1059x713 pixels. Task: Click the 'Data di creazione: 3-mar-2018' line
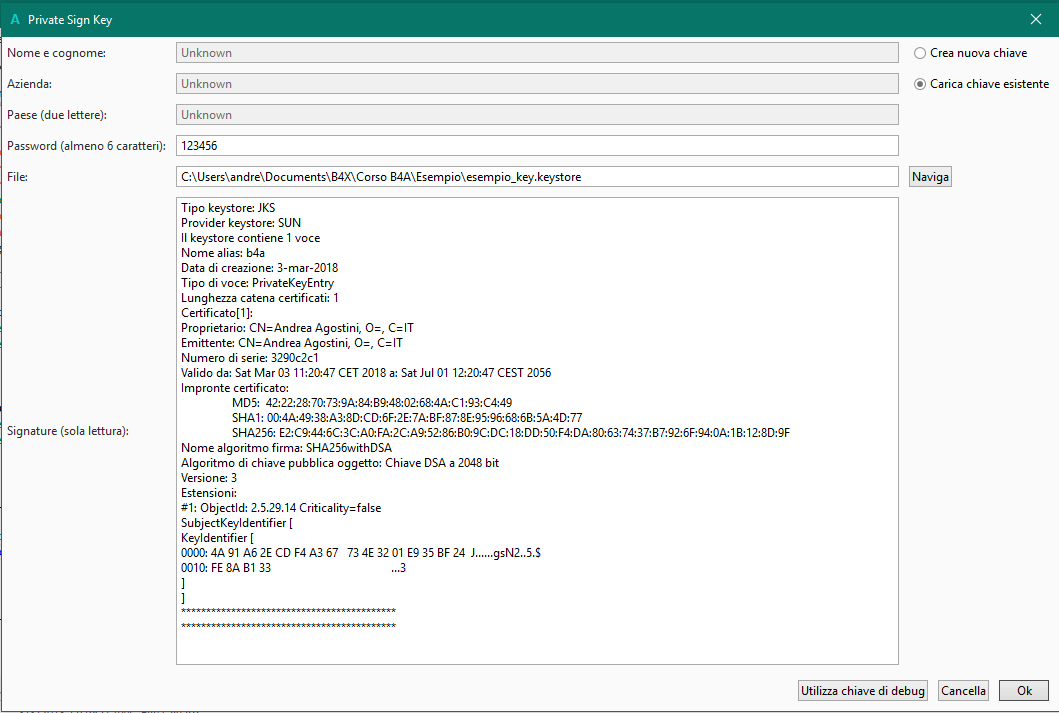pos(259,268)
